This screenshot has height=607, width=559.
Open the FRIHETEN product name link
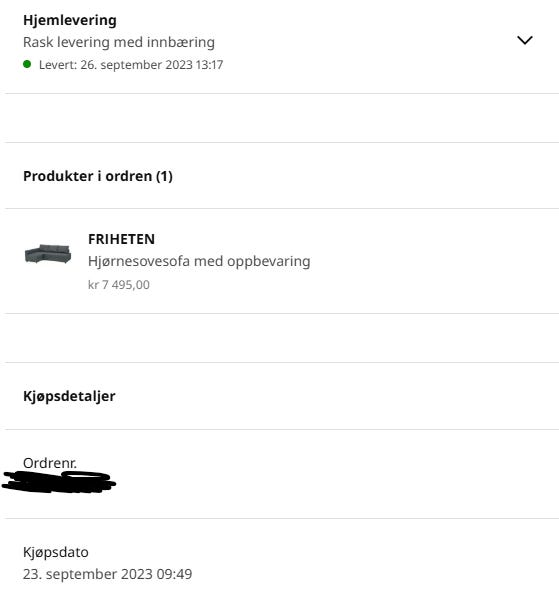click(x=121, y=239)
